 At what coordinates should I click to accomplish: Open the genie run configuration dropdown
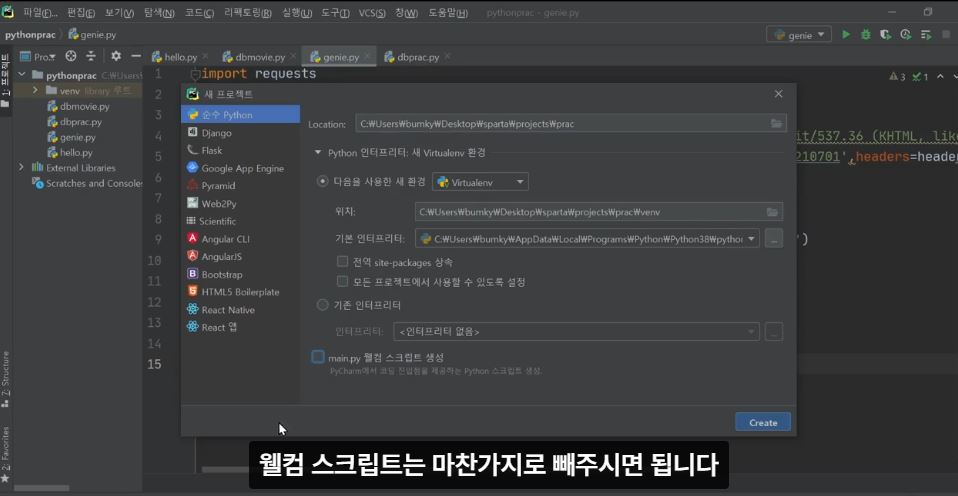click(799, 35)
